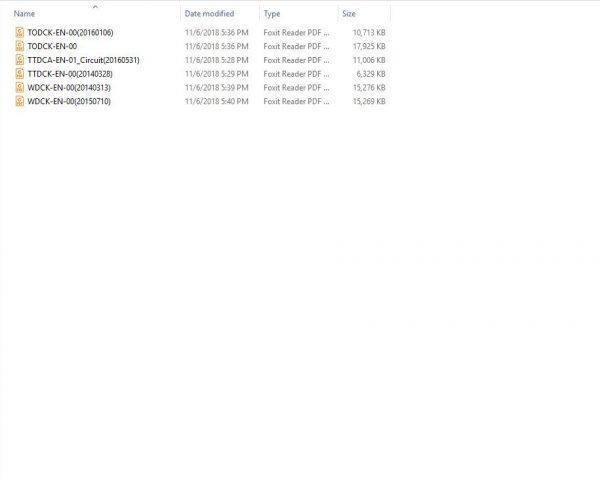Click sort direction arrow above Name column
Viewport: 600px width, 481px height.
[x=95, y=7]
